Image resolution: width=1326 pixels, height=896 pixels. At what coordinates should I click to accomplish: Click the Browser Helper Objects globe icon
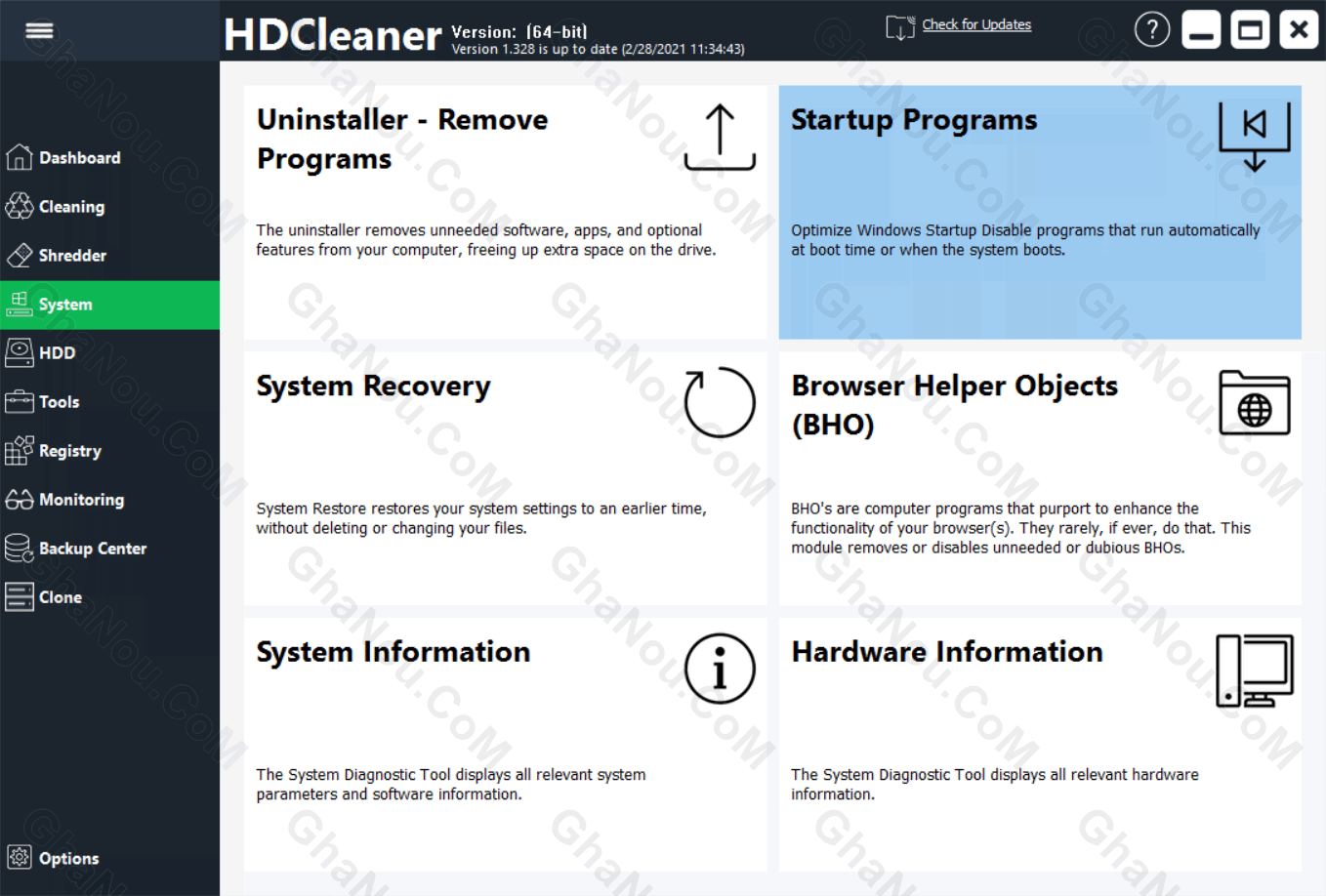coord(1255,402)
